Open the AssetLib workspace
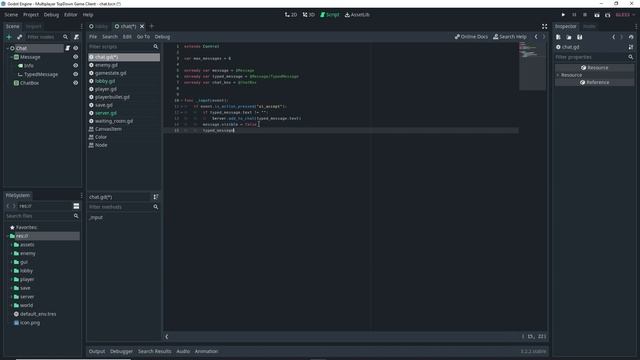 tap(357, 15)
